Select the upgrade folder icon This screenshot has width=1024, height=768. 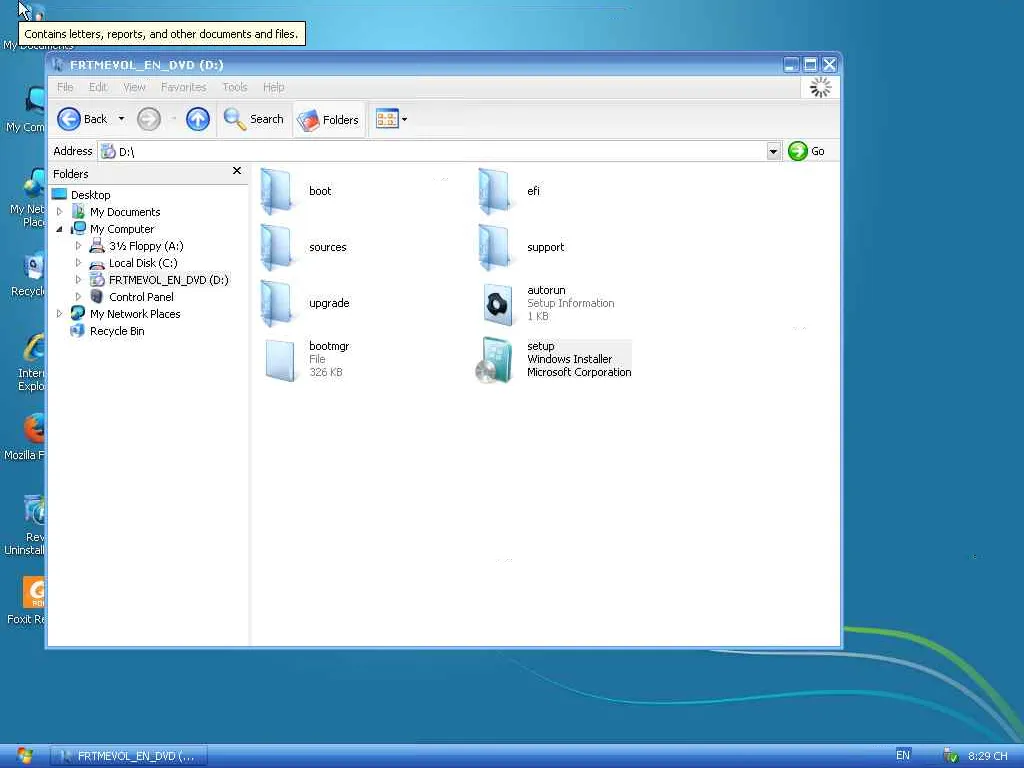click(277, 303)
